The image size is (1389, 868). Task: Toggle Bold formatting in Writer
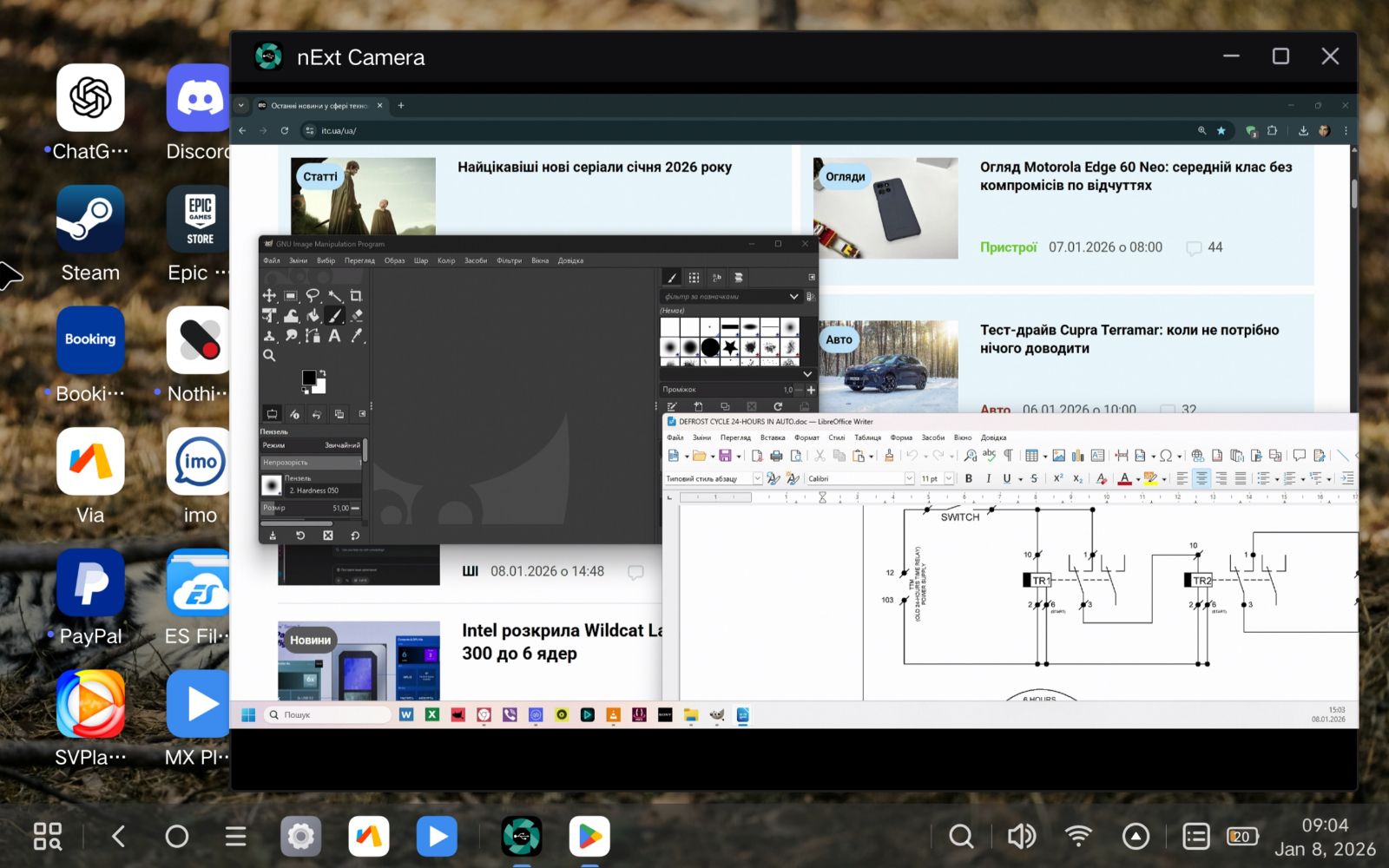click(x=969, y=478)
